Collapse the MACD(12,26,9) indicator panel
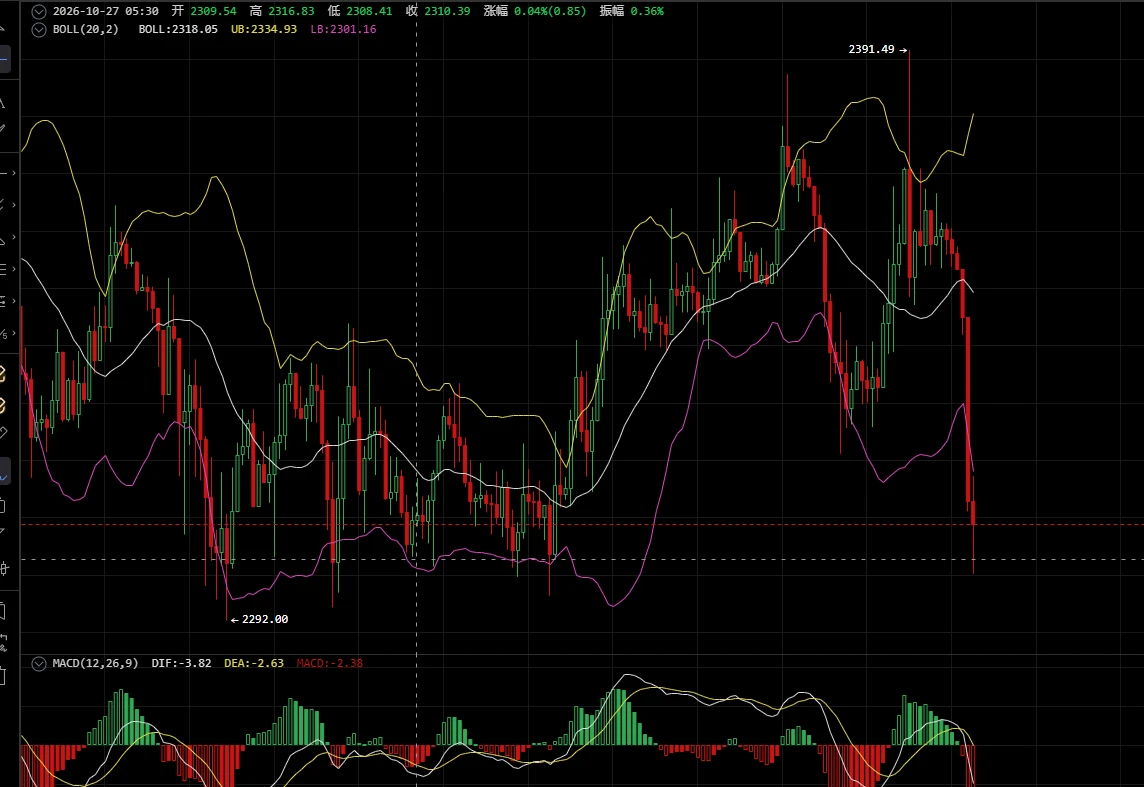Viewport: 1144px width, 787px height. pyautogui.click(x=39, y=664)
